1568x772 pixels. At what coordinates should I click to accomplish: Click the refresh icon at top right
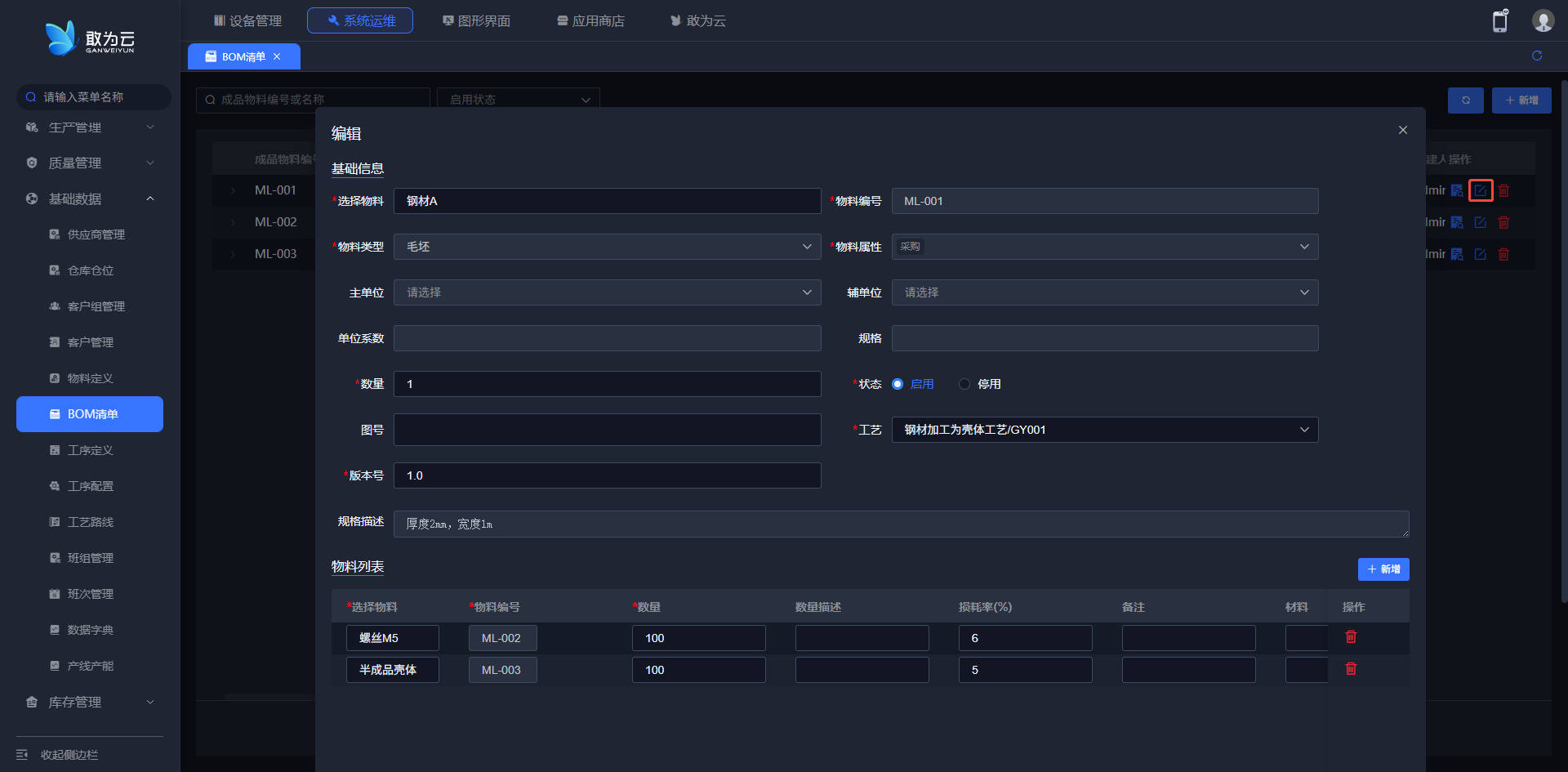[x=1536, y=56]
